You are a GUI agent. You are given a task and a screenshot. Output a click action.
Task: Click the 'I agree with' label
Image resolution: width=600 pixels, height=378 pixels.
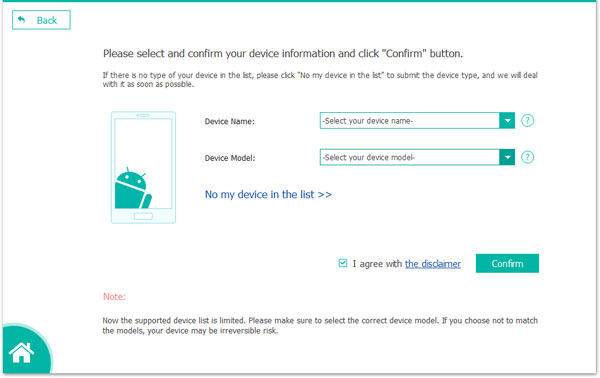pos(377,264)
